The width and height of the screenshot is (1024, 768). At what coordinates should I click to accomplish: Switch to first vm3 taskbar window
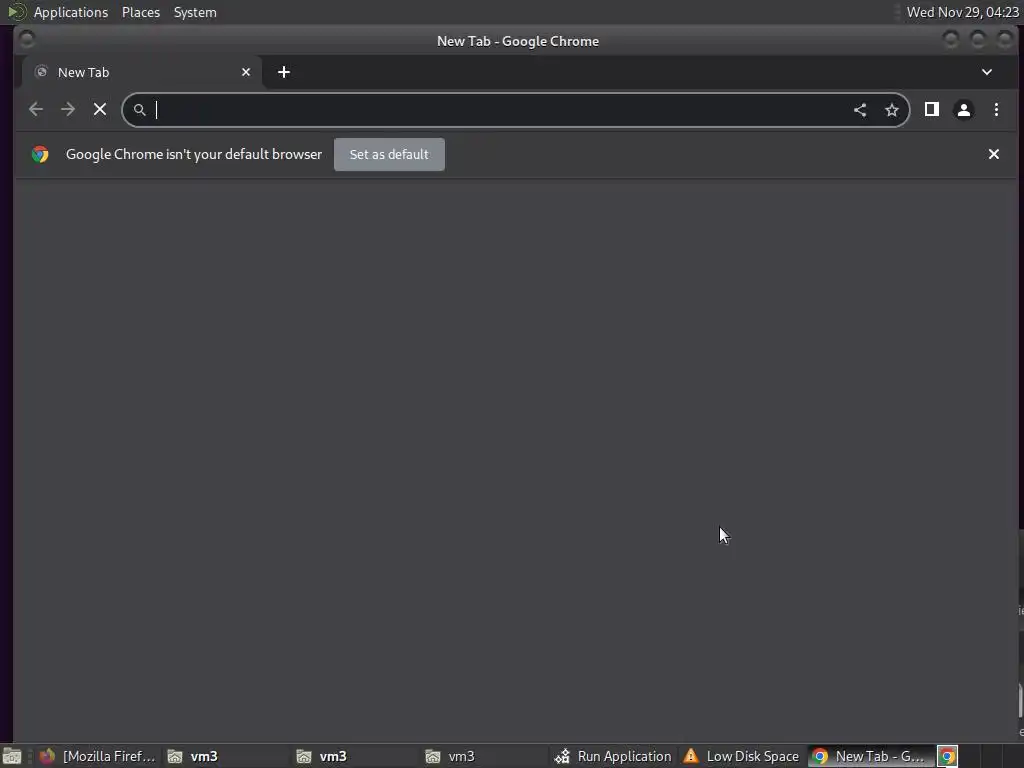(227, 756)
